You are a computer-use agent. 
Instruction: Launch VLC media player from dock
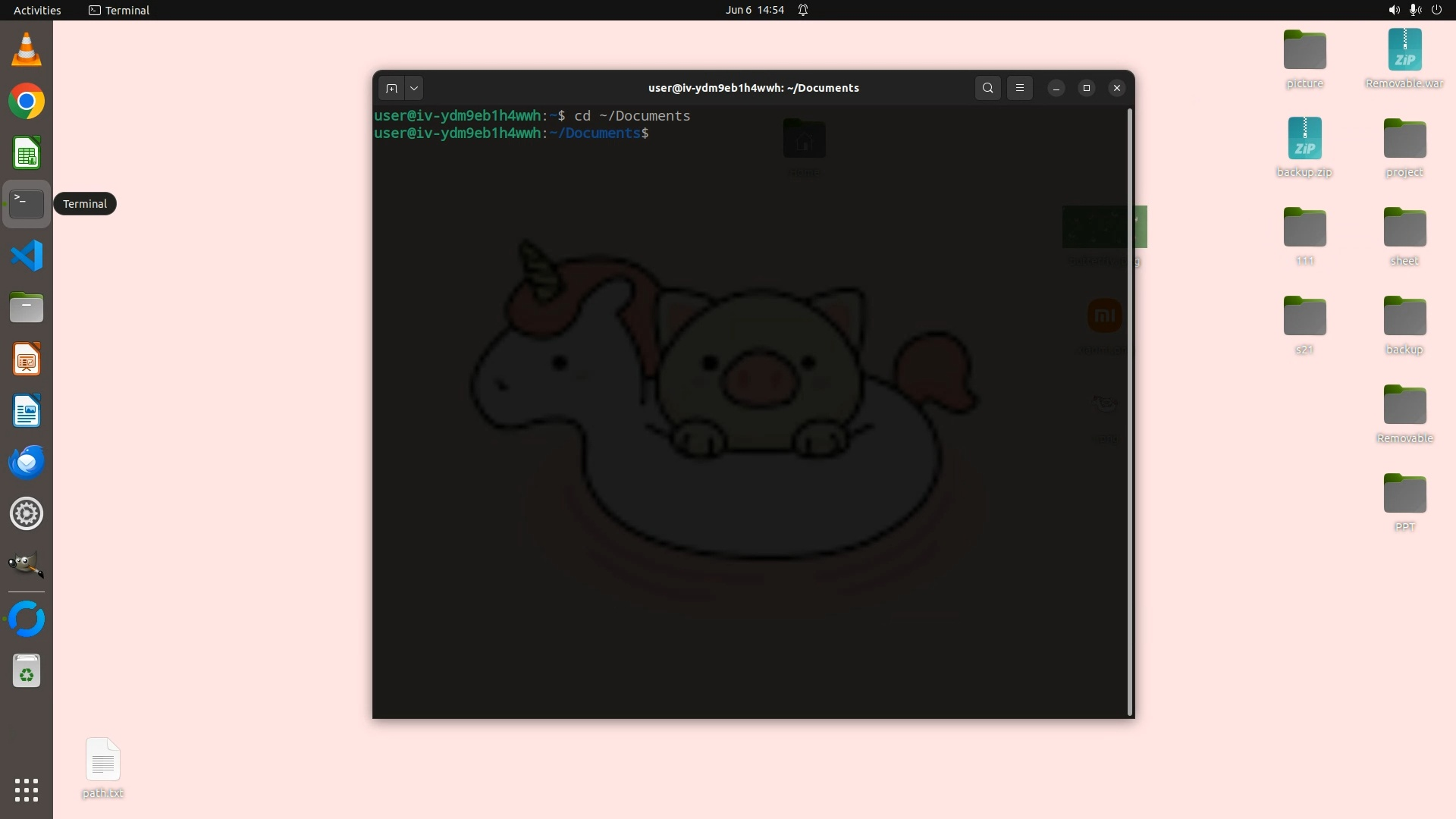[27, 50]
